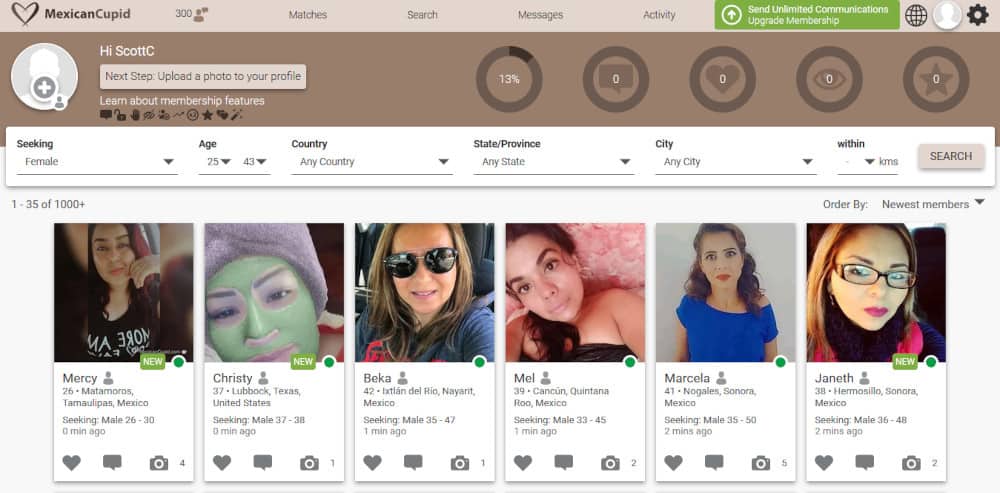Click Upgrade Membership green button
Viewport: 1000px width, 493px height.
point(807,15)
